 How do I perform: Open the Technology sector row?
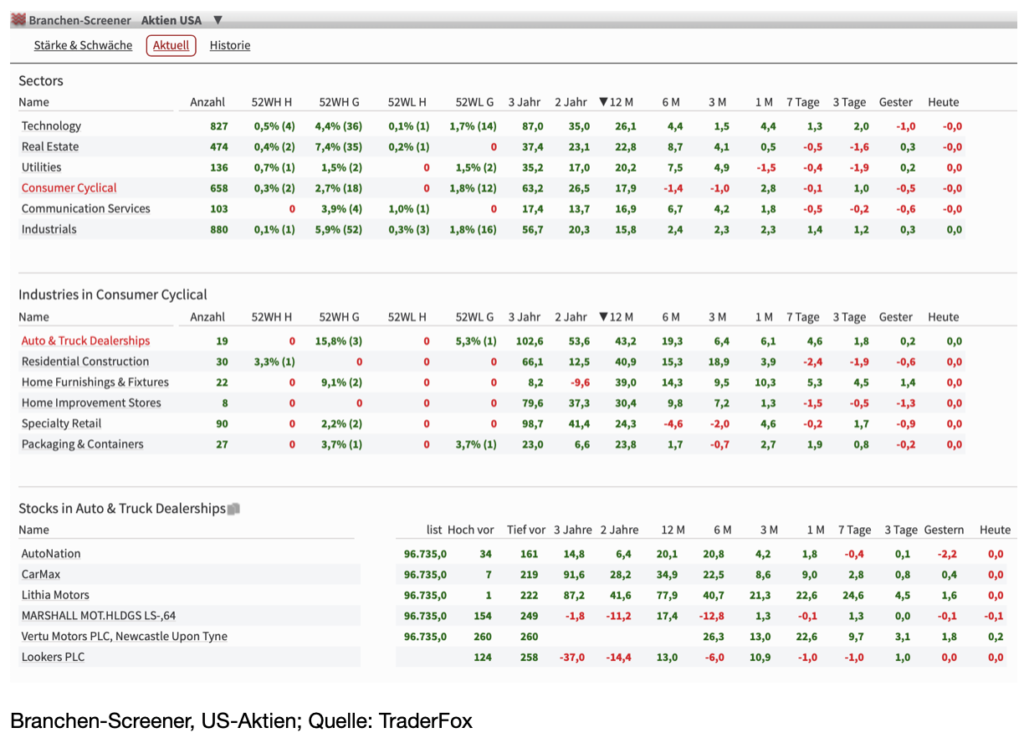pyautogui.click(x=51, y=126)
